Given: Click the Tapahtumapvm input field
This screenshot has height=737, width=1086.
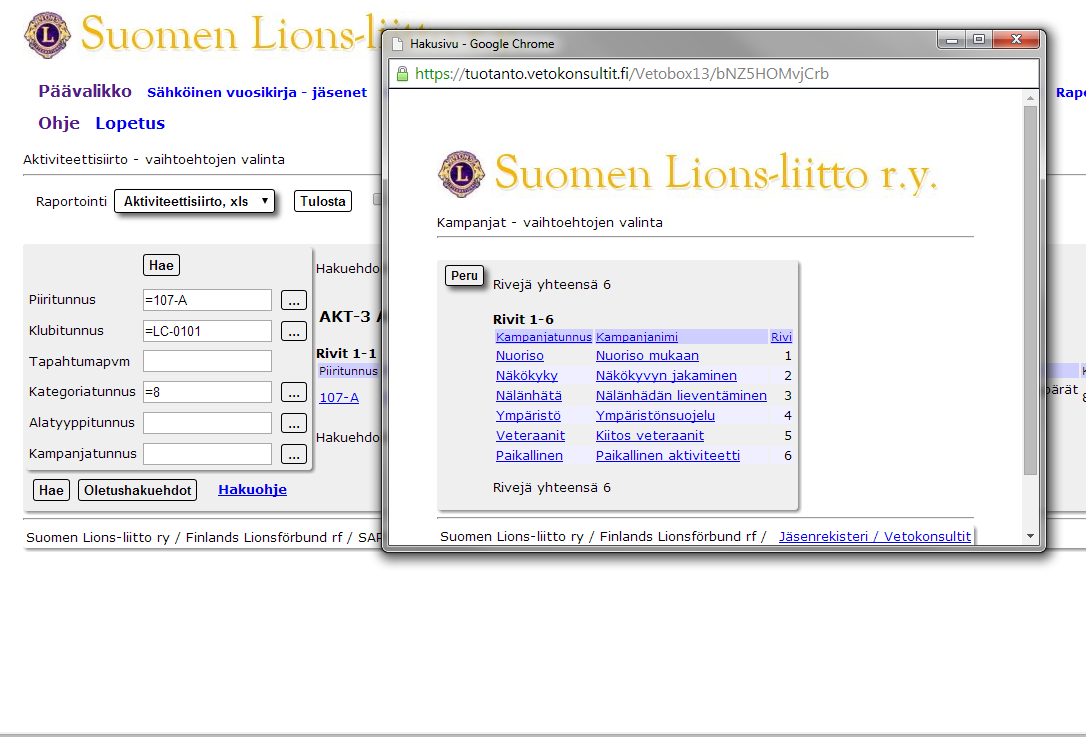Looking at the screenshot, I should [x=207, y=361].
